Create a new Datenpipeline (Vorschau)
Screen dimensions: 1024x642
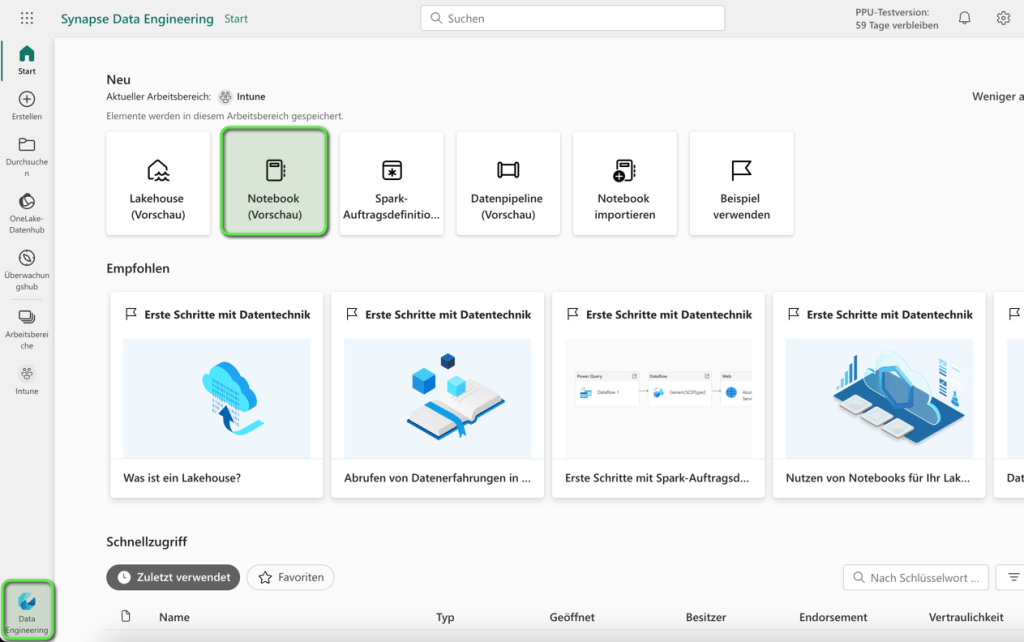[x=508, y=184]
